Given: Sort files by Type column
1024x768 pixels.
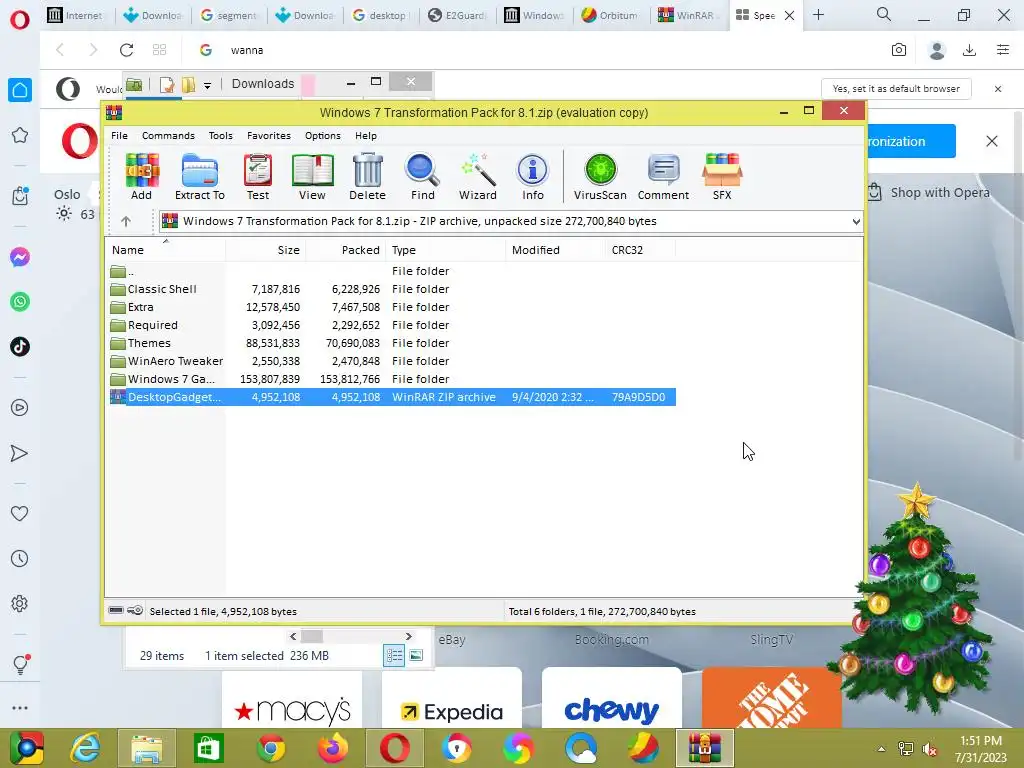Looking at the screenshot, I should tap(445, 250).
